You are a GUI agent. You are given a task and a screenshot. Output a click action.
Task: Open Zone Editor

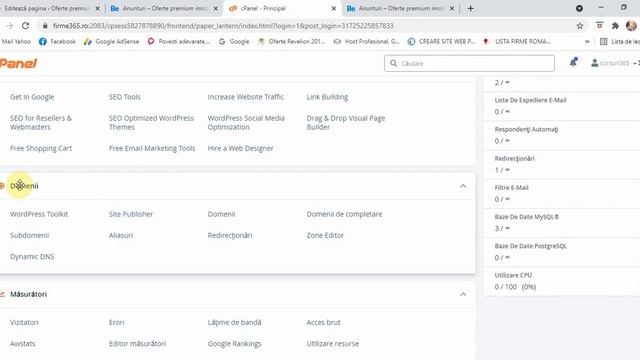tap(325, 235)
